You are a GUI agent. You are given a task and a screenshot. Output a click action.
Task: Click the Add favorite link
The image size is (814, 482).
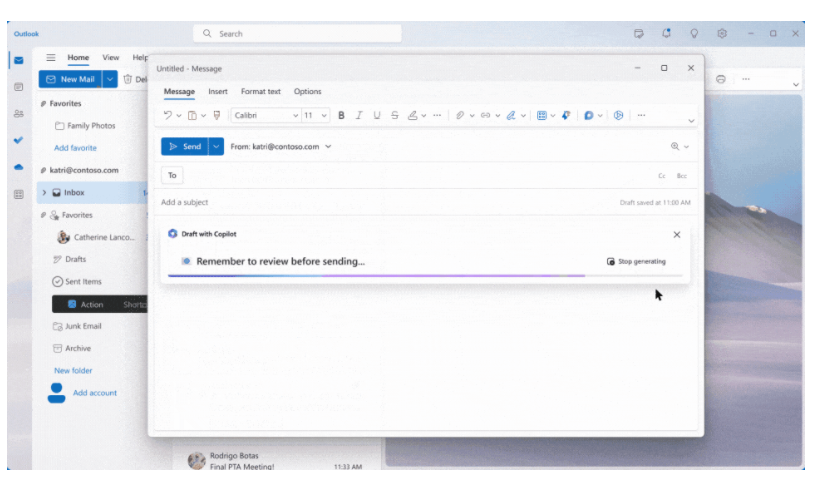tap(76, 148)
